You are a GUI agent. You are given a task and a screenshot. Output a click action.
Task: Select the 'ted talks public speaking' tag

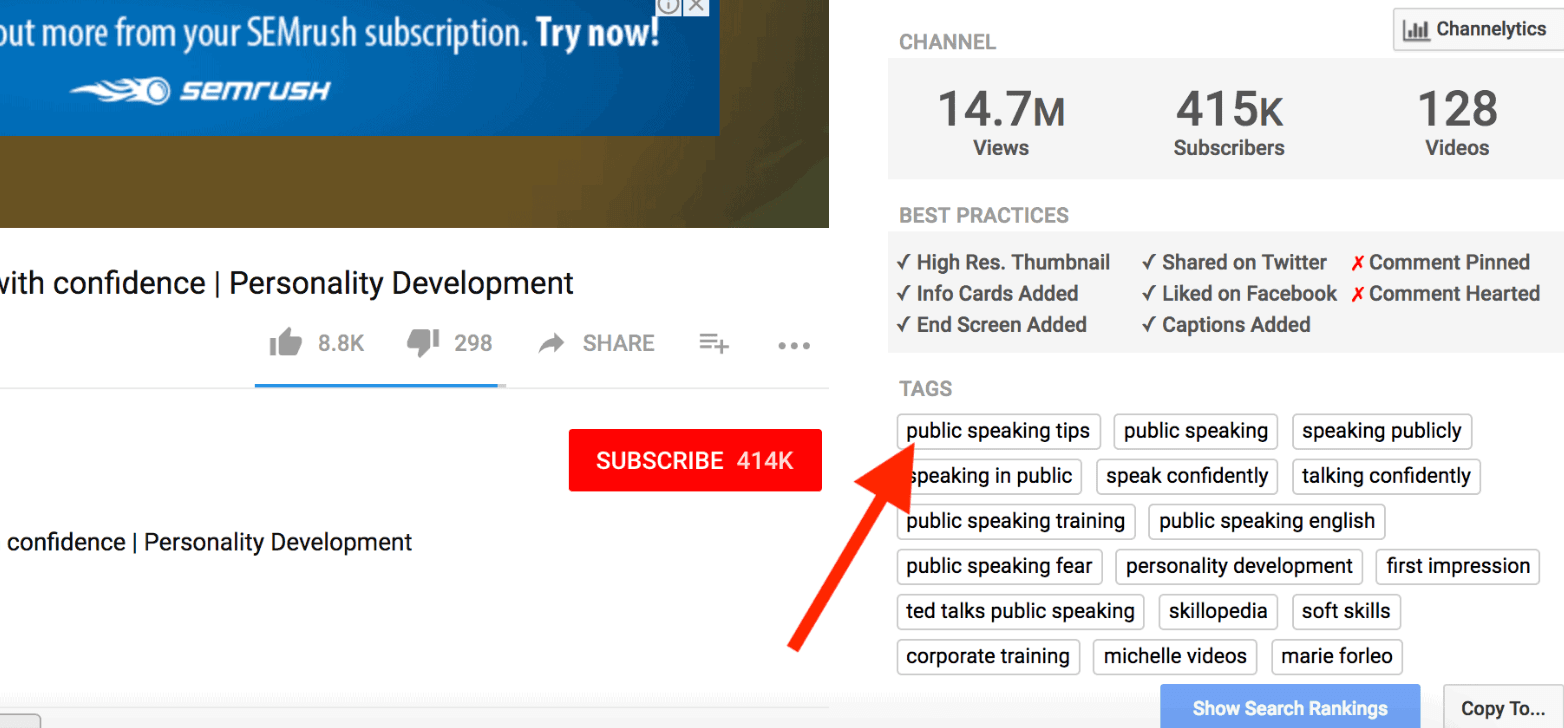click(x=1020, y=611)
